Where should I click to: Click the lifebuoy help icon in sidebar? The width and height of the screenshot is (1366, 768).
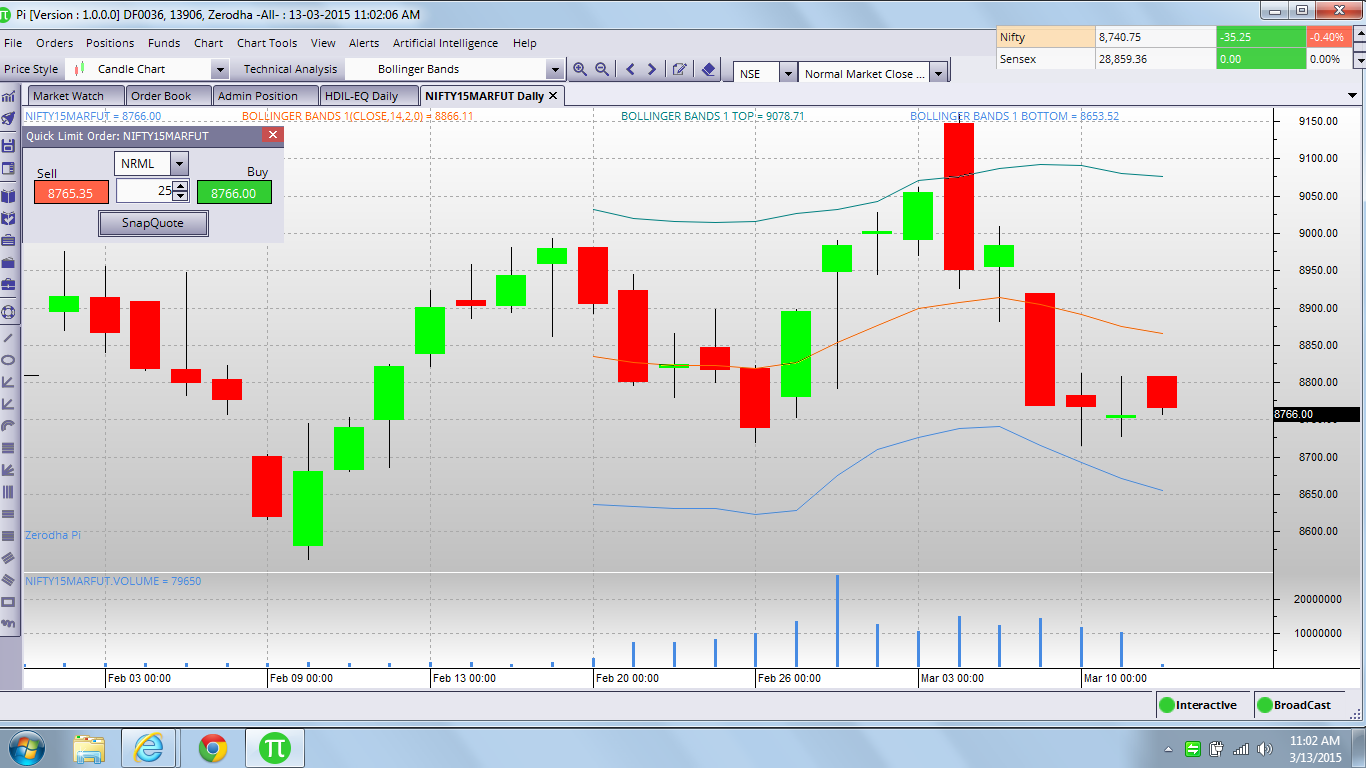tap(9, 312)
